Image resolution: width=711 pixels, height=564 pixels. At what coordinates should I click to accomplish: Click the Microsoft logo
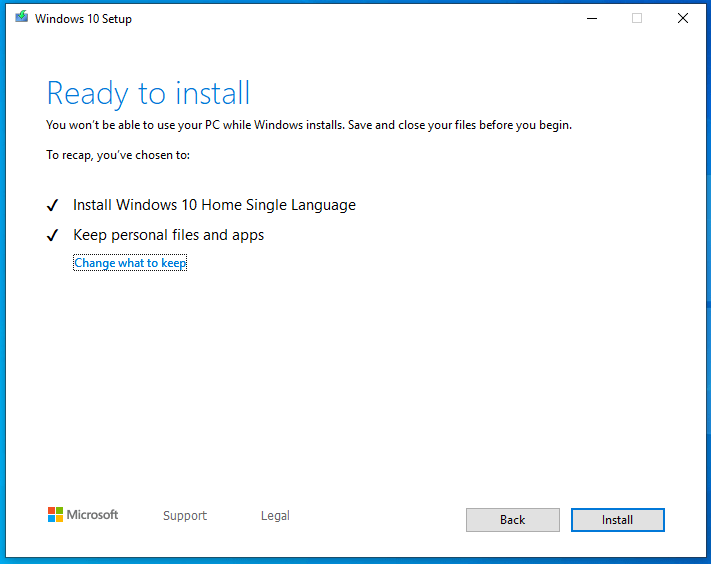point(83,515)
